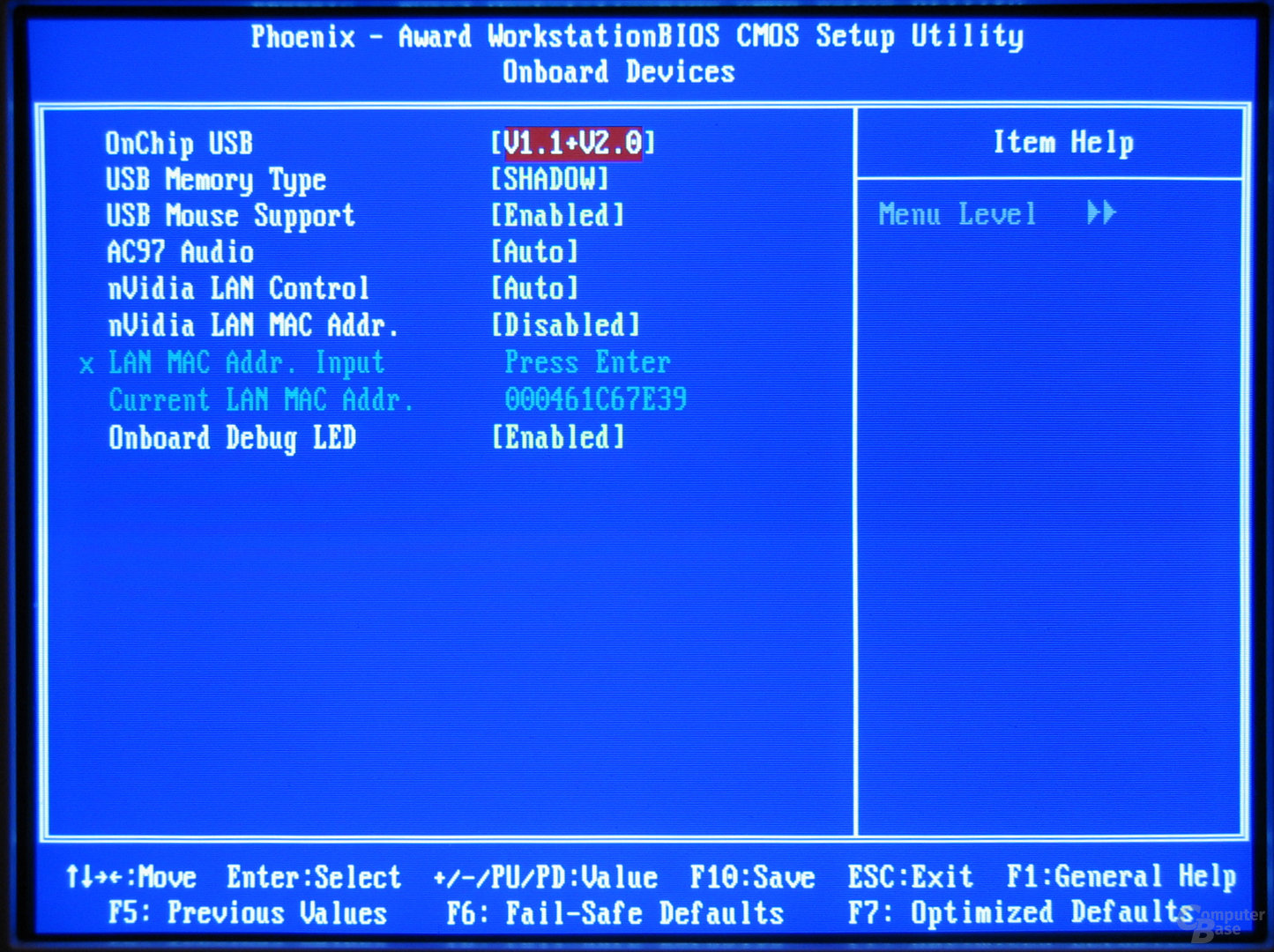The width and height of the screenshot is (1274, 952).
Task: Click the F10:Save hint
Action: (x=752, y=877)
